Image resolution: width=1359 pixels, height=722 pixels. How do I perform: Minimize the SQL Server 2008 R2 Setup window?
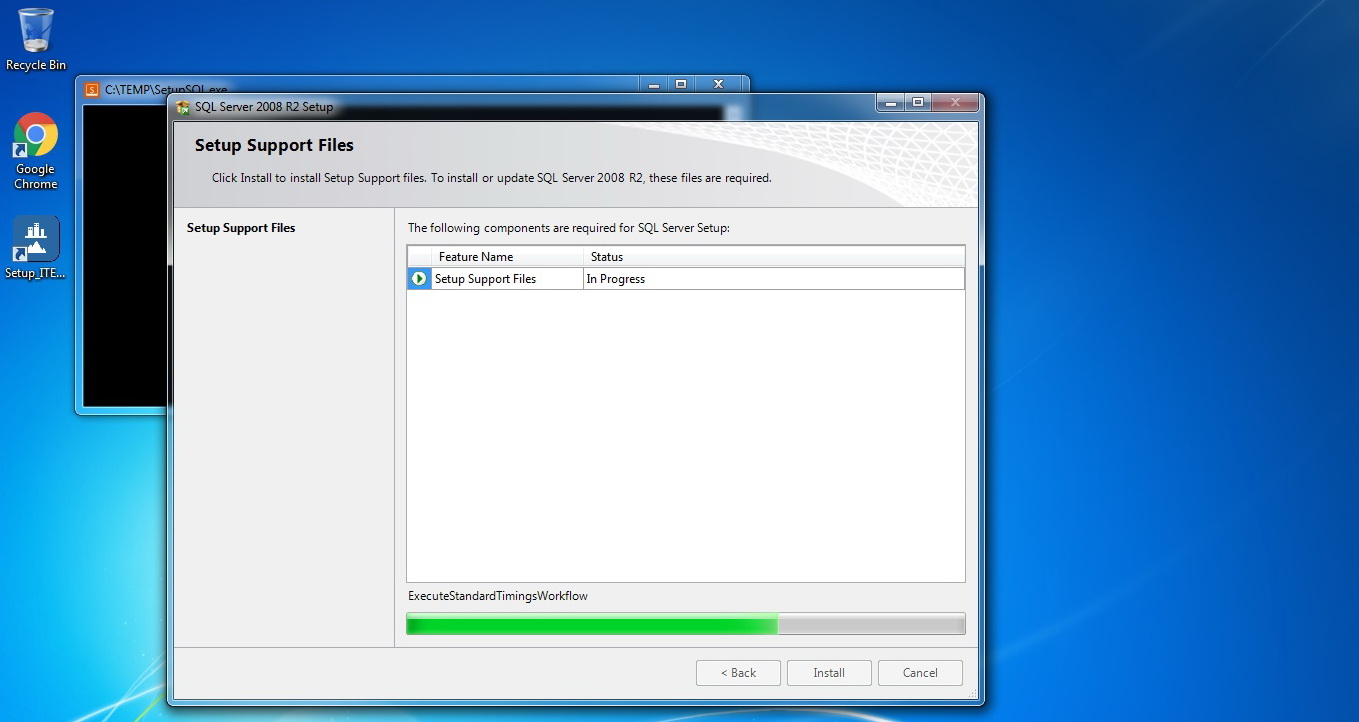pyautogui.click(x=891, y=102)
